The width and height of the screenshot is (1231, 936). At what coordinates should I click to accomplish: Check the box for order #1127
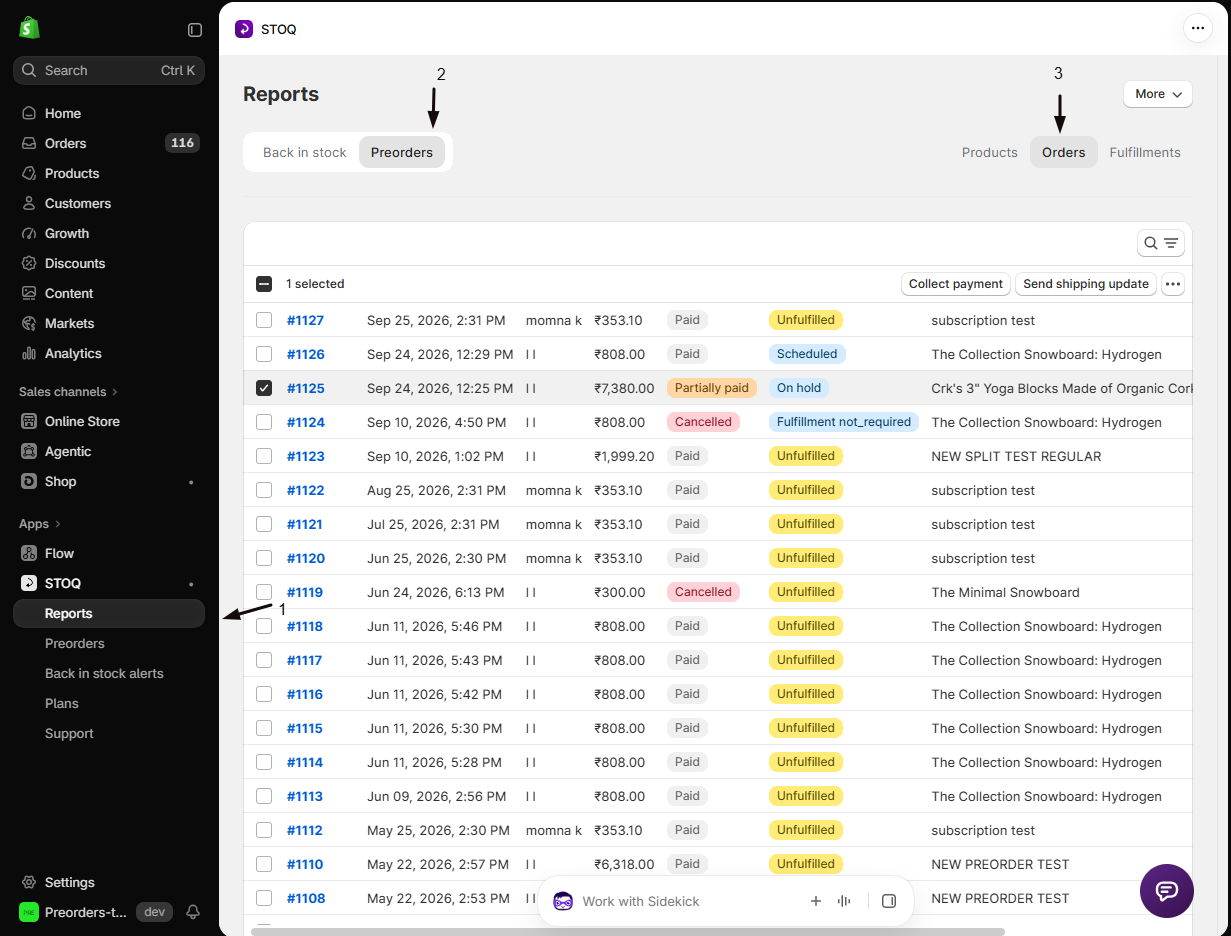click(x=264, y=320)
